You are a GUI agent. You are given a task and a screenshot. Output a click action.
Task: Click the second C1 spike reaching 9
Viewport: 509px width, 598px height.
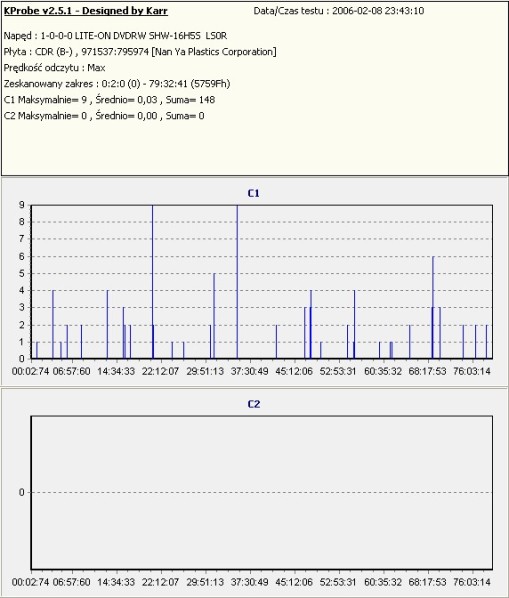237,281
